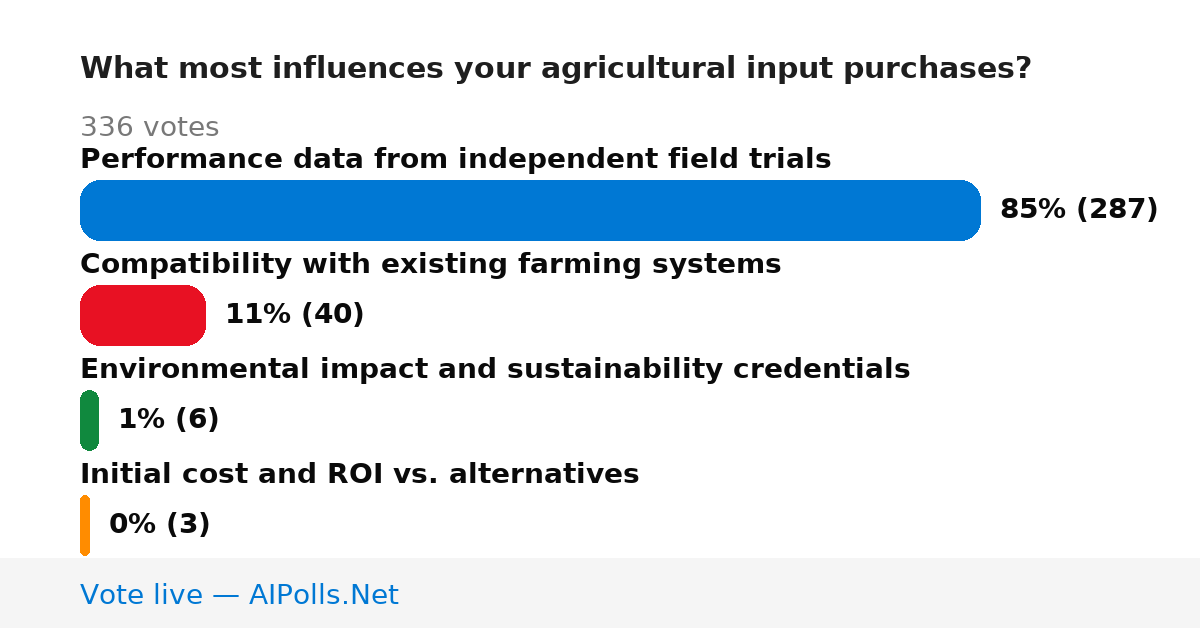The height and width of the screenshot is (628, 1200).
Task: Click the (287) vote count
Action: click(1117, 209)
